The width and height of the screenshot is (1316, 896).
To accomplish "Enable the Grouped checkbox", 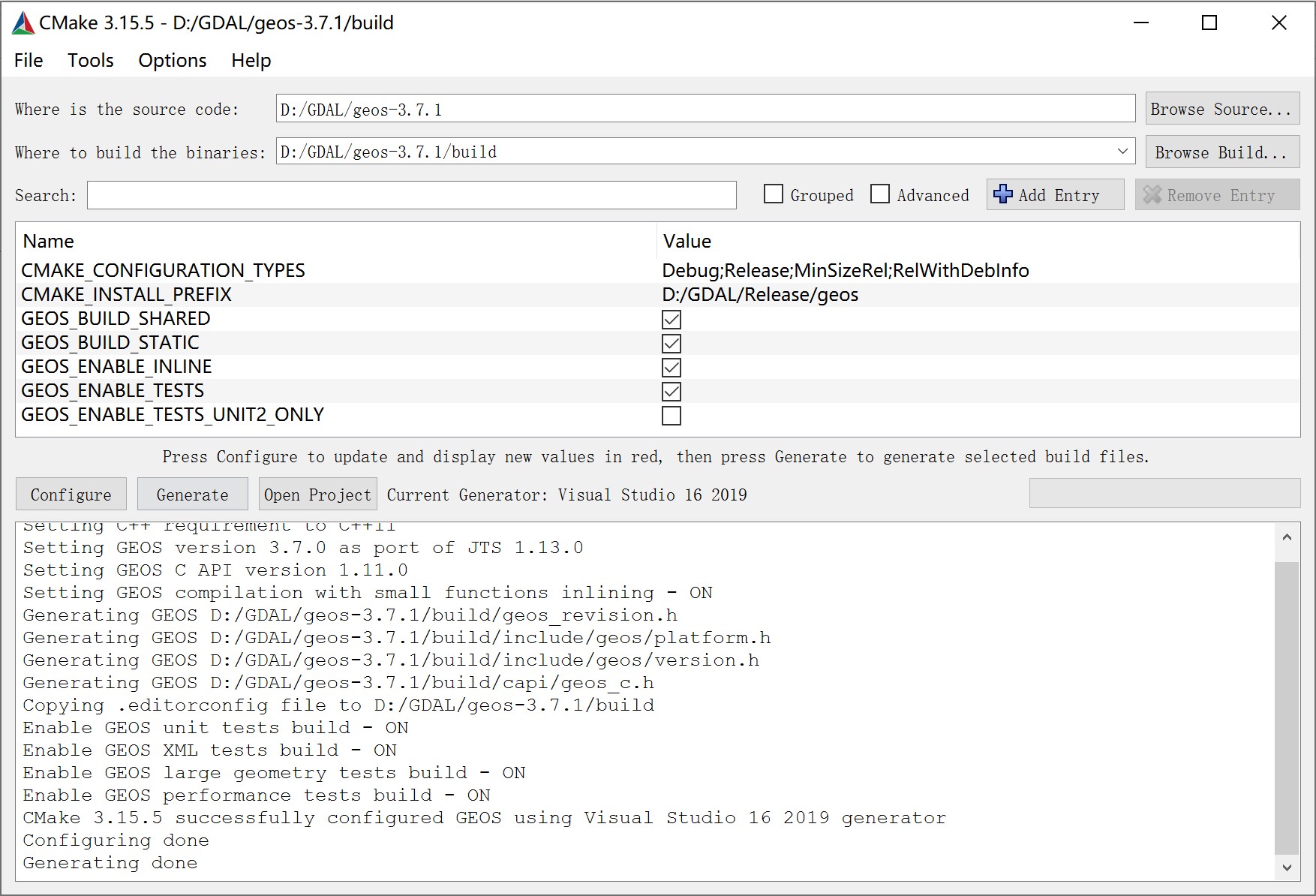I will pos(774,194).
